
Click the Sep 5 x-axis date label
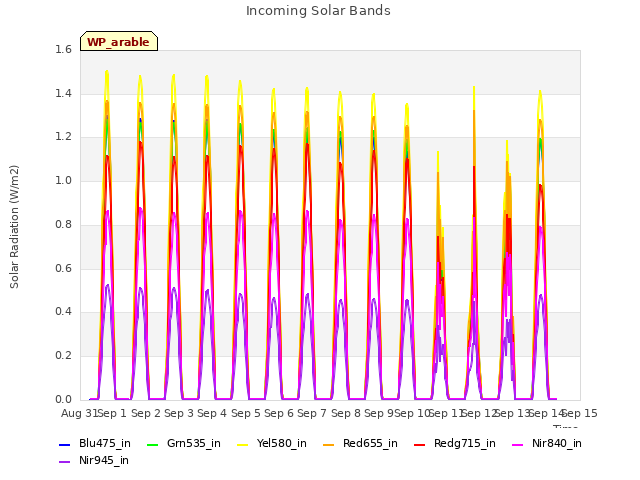(246, 413)
